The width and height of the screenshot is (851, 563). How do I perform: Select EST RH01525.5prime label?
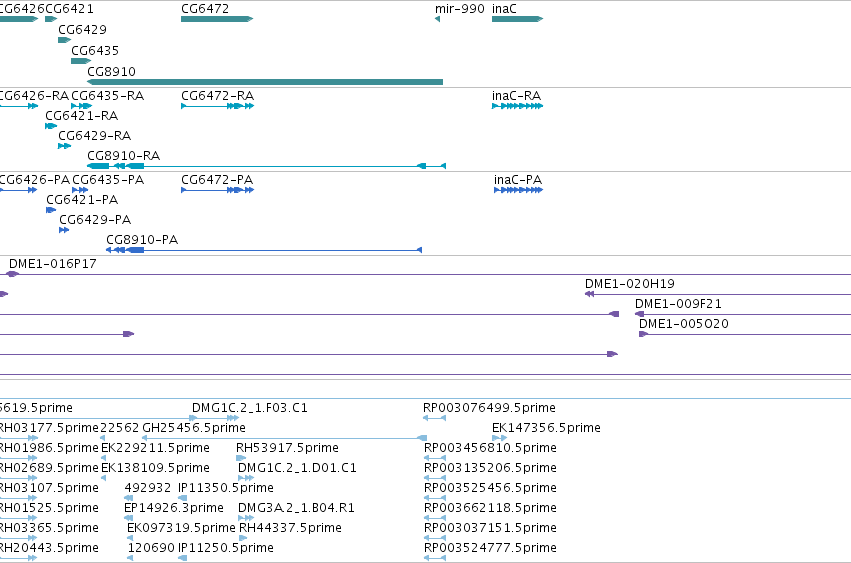pyautogui.click(x=49, y=508)
